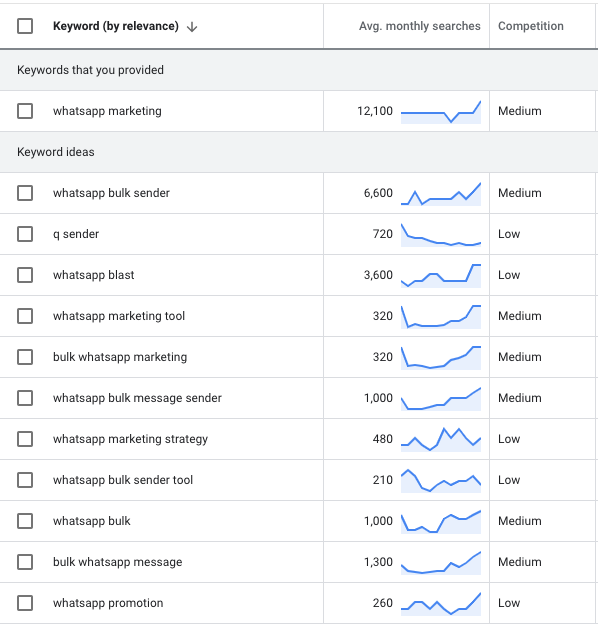Tick the bulk whatsapp marketing checkbox
598x624 pixels.
click(x=25, y=357)
